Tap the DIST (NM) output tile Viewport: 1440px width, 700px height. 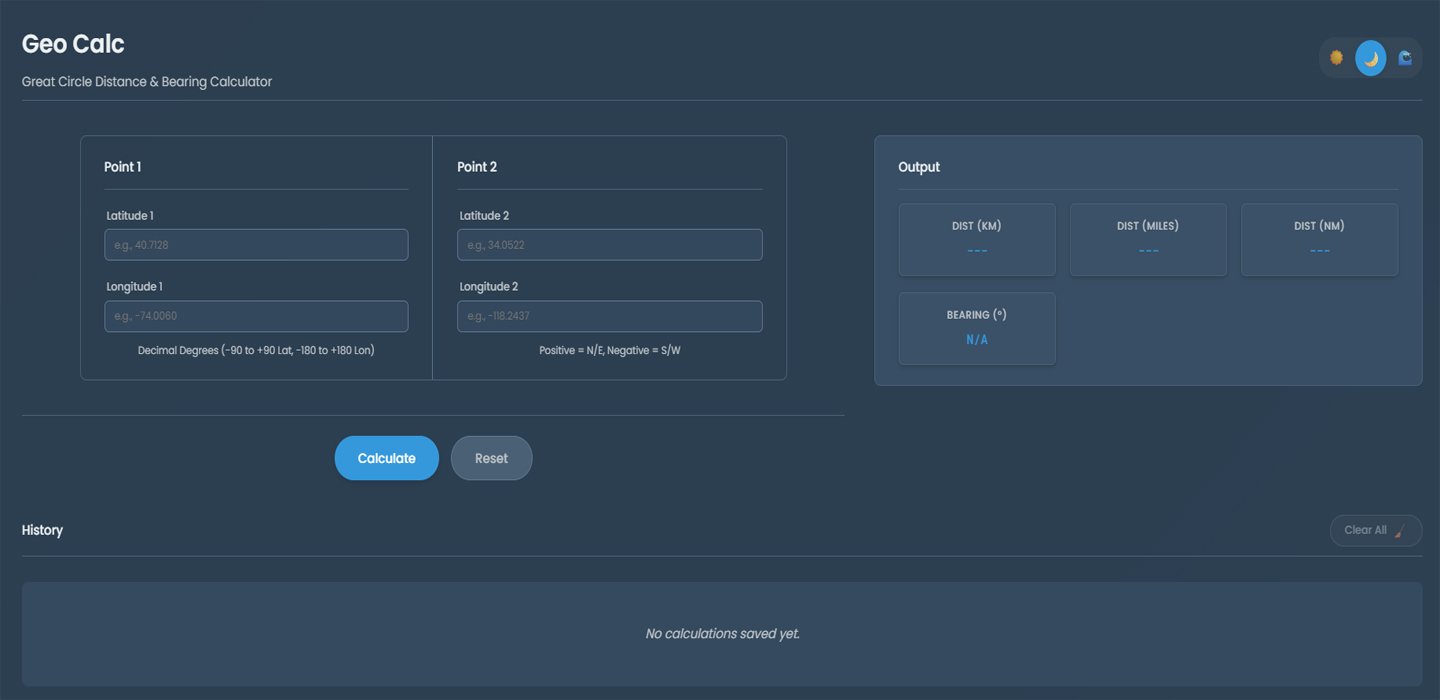click(x=1319, y=240)
